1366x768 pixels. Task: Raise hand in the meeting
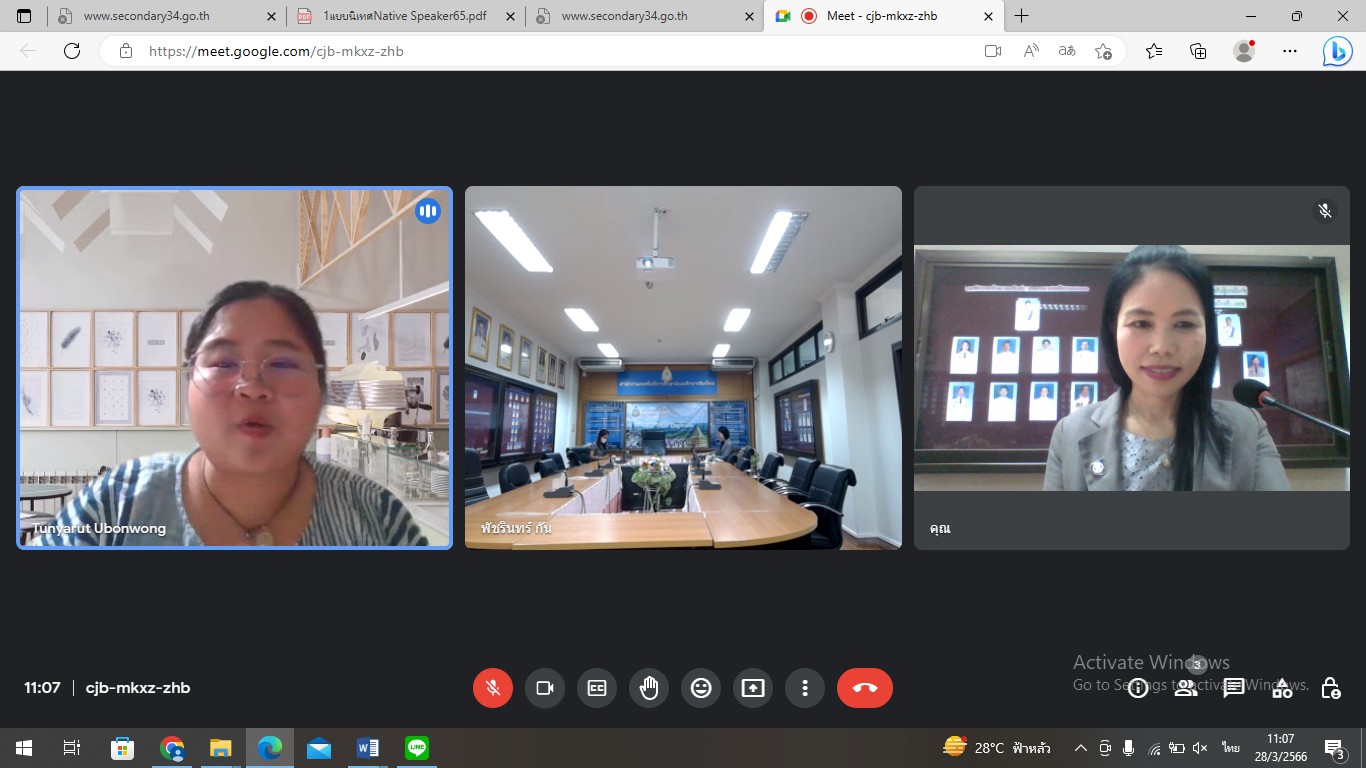tap(648, 688)
